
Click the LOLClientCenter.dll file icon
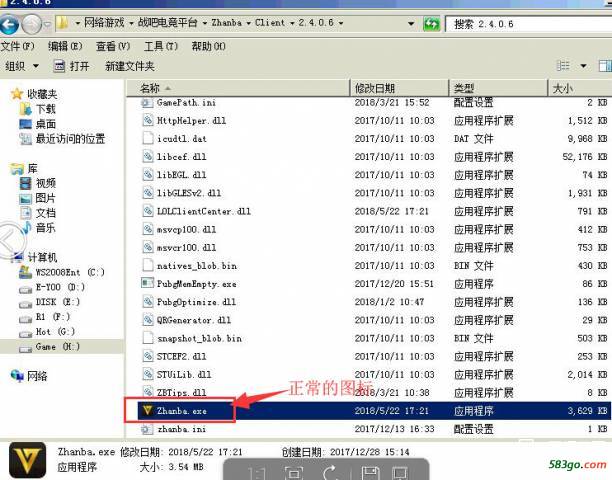pos(147,211)
